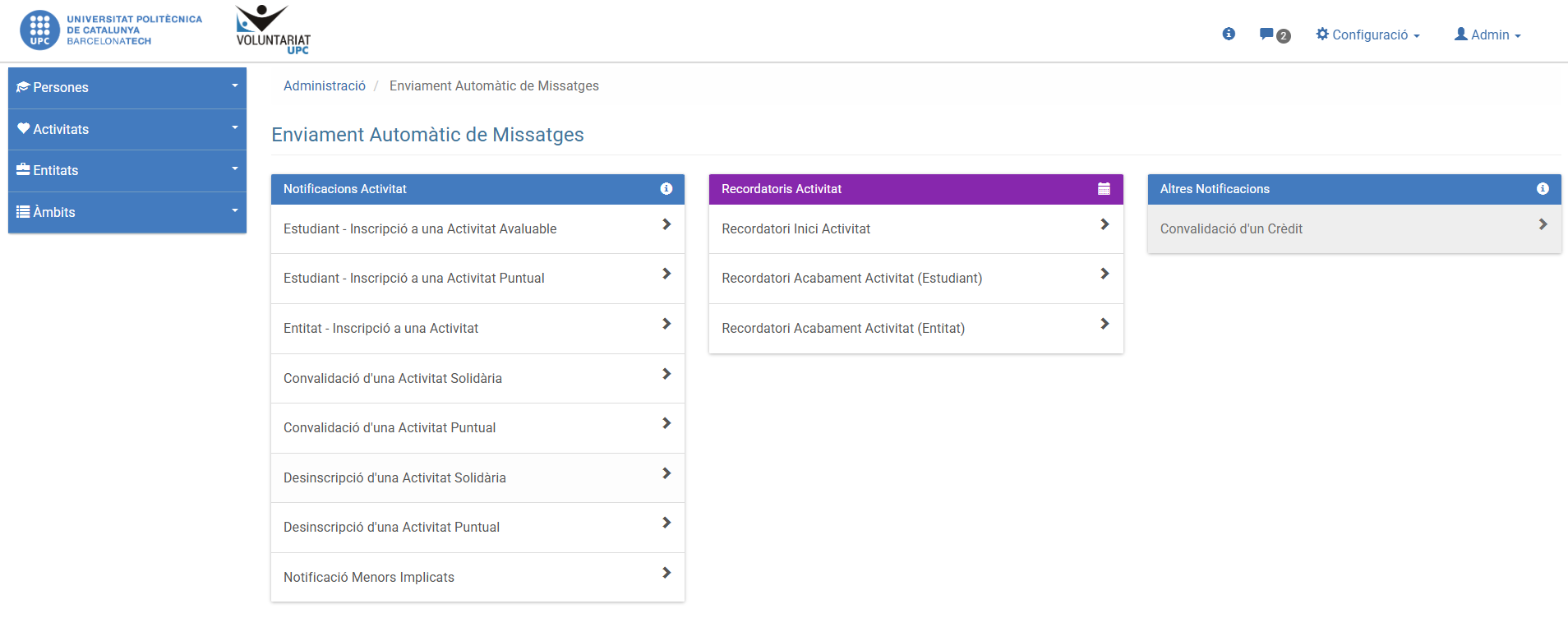Open the Configuració dropdown menu
Image resolution: width=1568 pixels, height=618 pixels.
coord(1368,35)
